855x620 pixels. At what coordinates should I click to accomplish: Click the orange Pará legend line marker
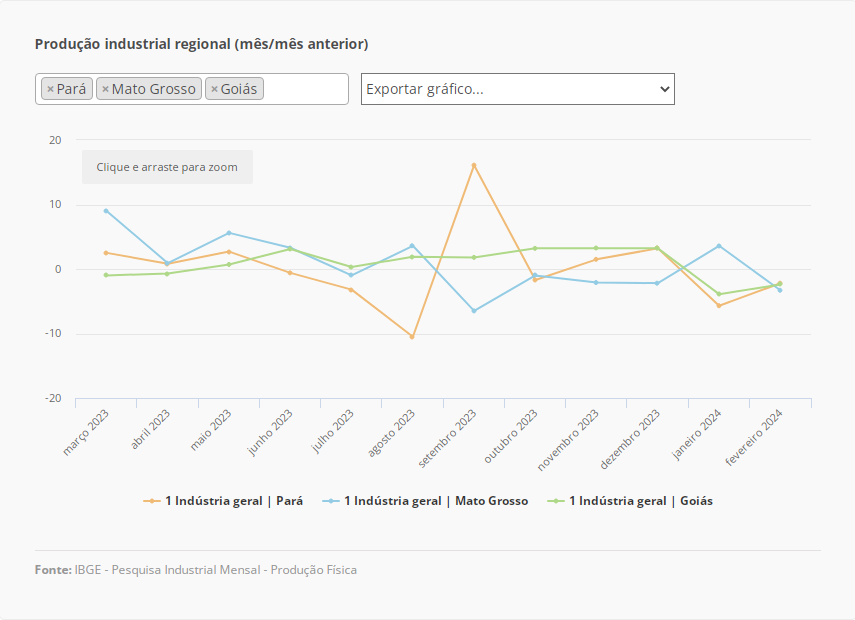click(152, 501)
